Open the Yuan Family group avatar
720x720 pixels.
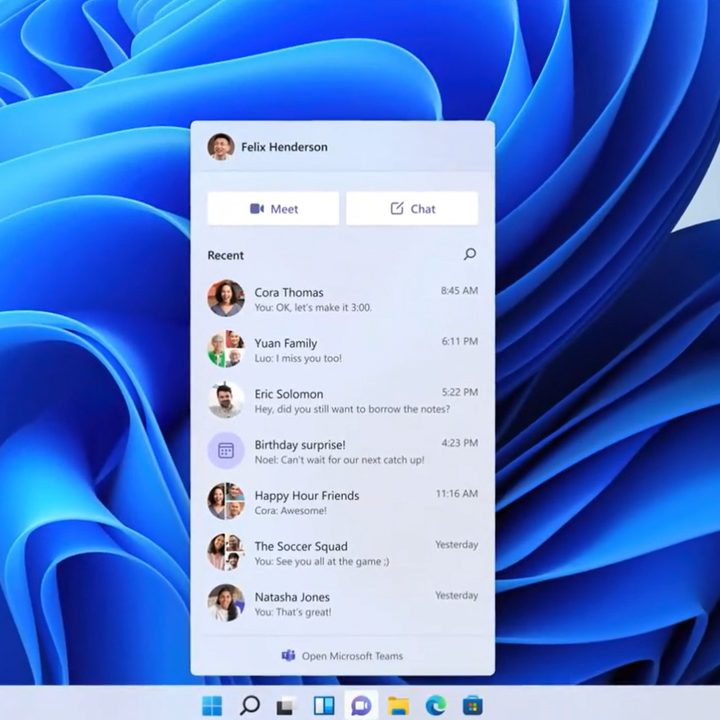(x=225, y=349)
